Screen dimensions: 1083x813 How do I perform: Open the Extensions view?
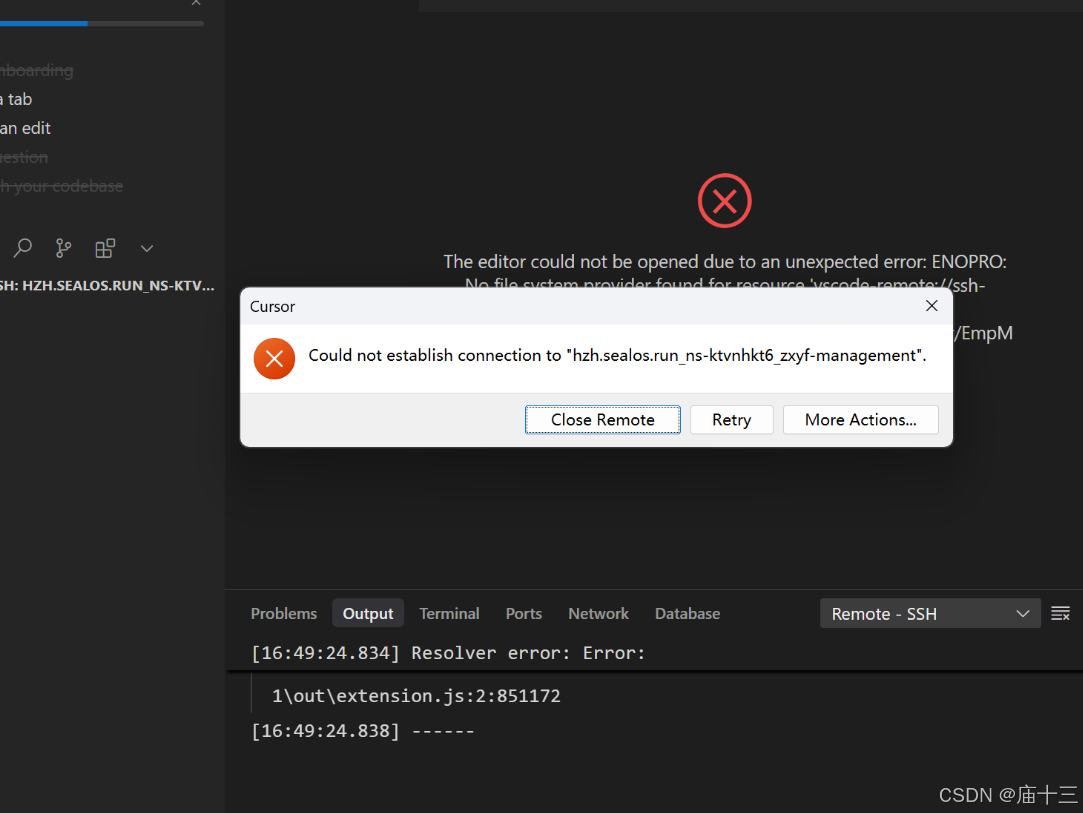(x=105, y=248)
